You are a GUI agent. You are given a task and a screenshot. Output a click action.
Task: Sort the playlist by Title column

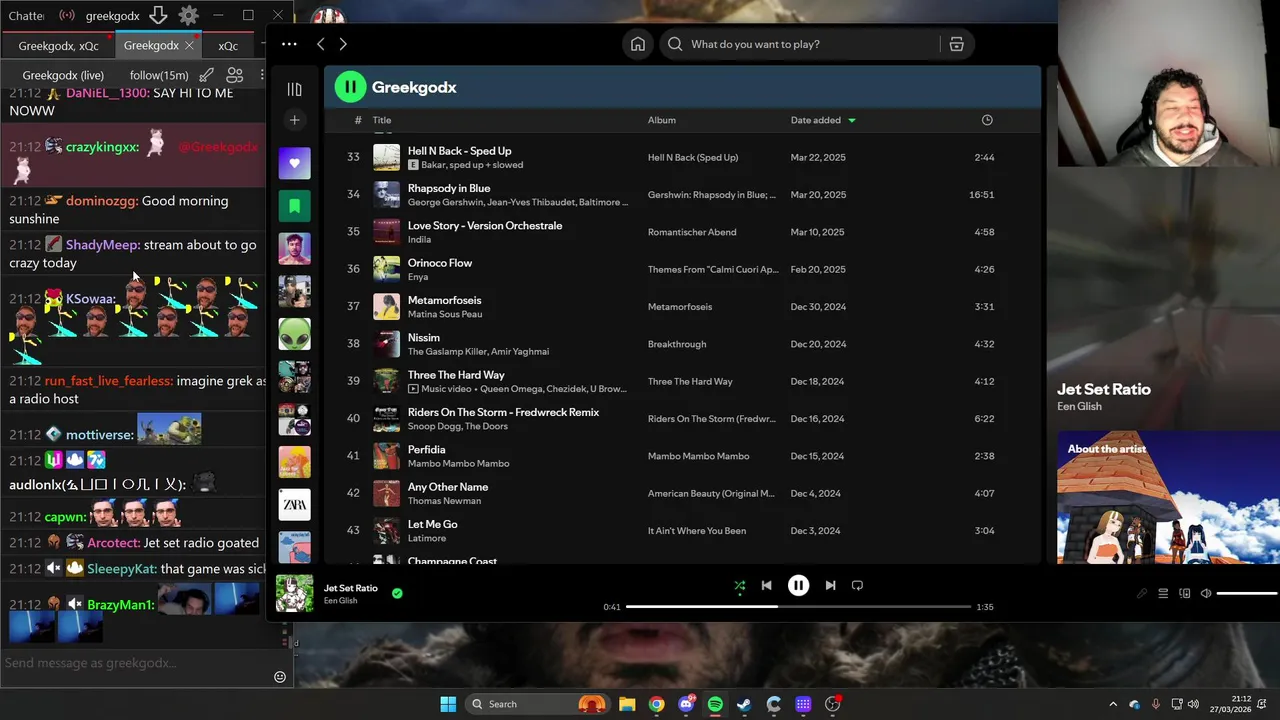(x=382, y=120)
